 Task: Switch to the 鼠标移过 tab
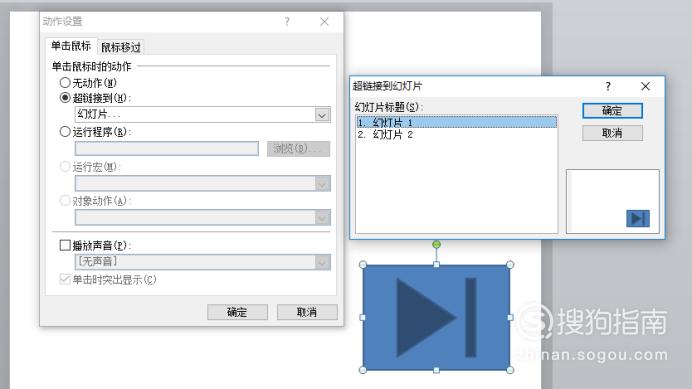[120, 47]
